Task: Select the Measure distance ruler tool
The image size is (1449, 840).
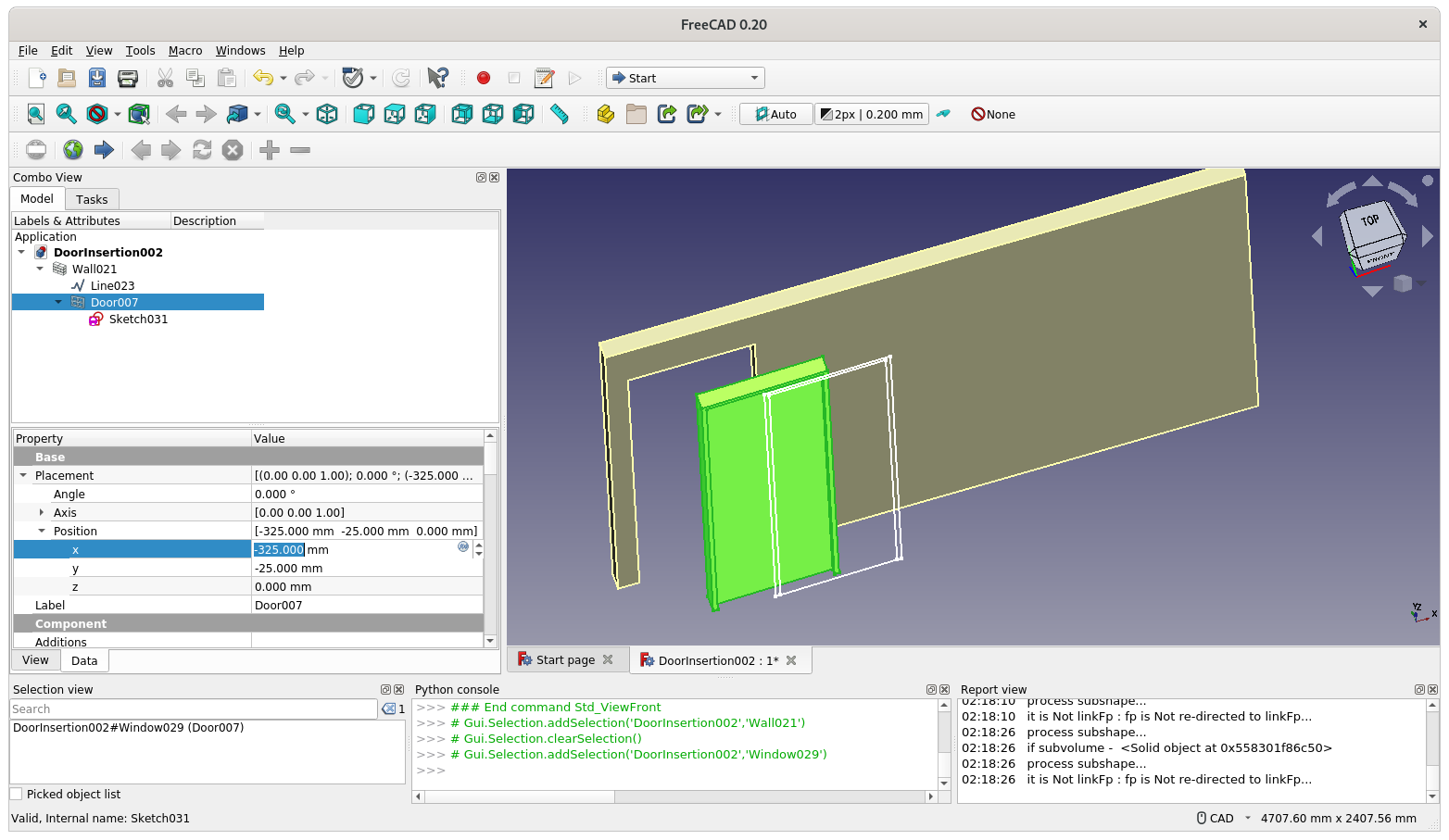Action: [x=559, y=114]
